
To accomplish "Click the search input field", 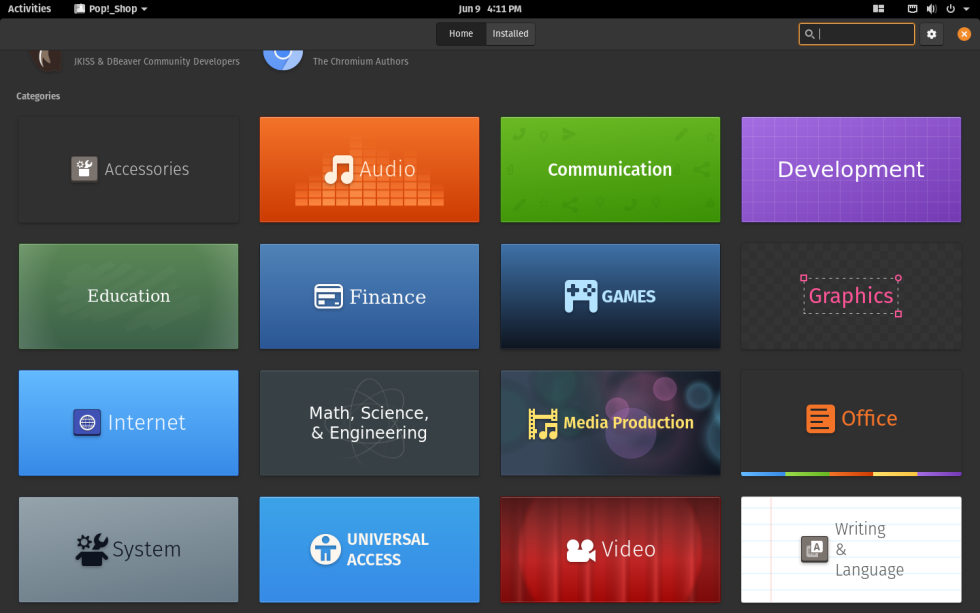I will pos(863,34).
